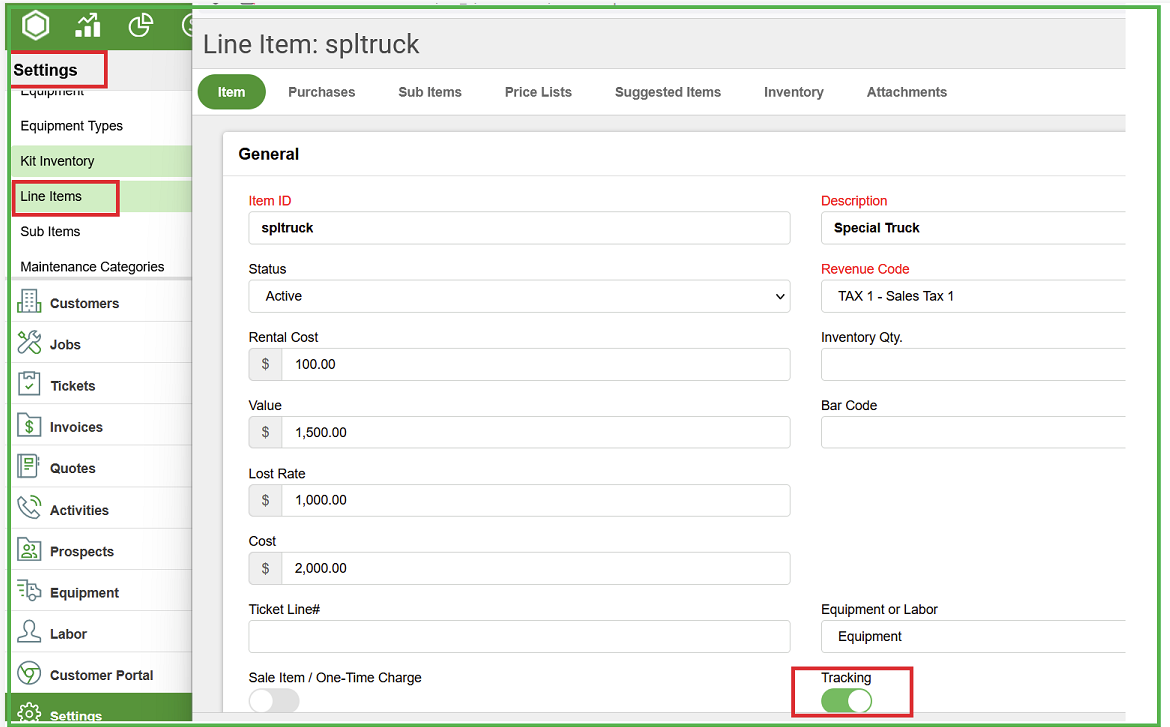
Task: Open the Equipment or Labor dropdown
Action: point(973,637)
